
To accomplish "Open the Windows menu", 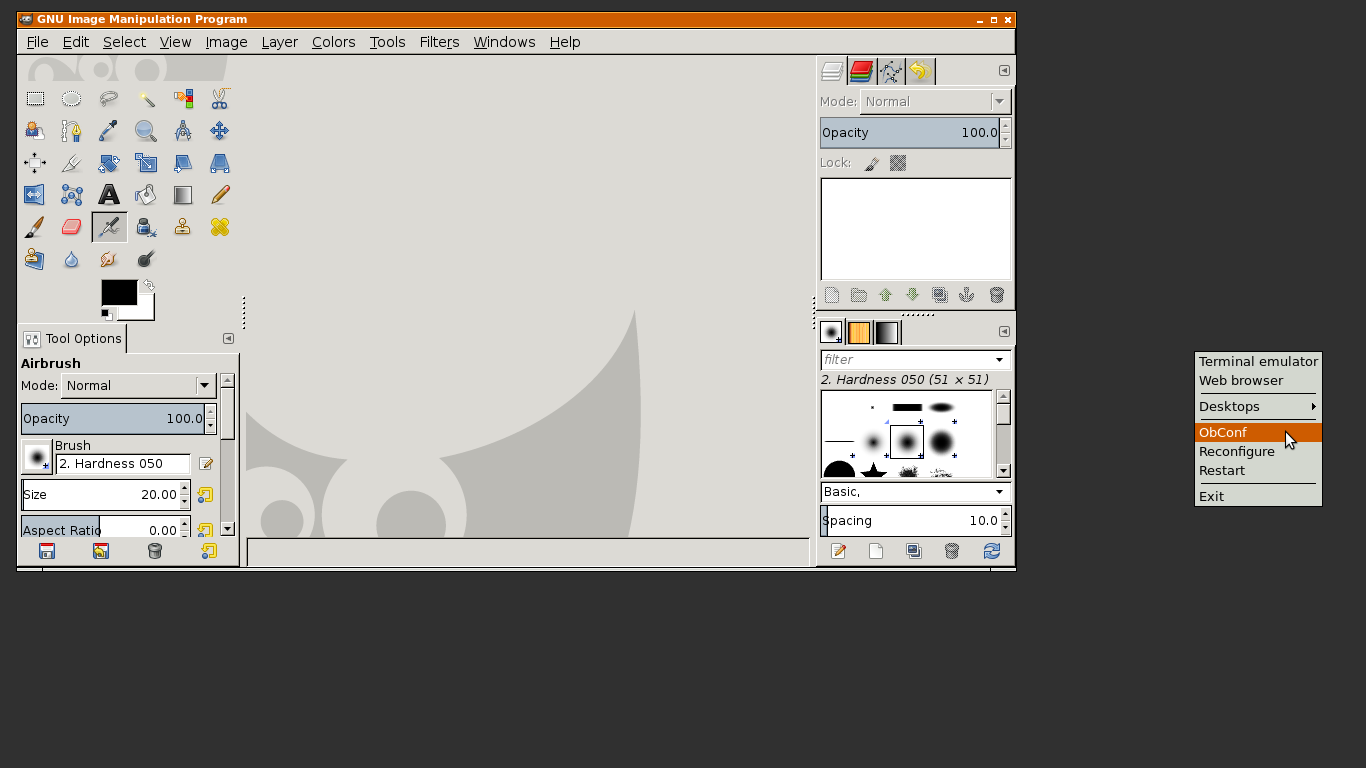I will click(504, 42).
